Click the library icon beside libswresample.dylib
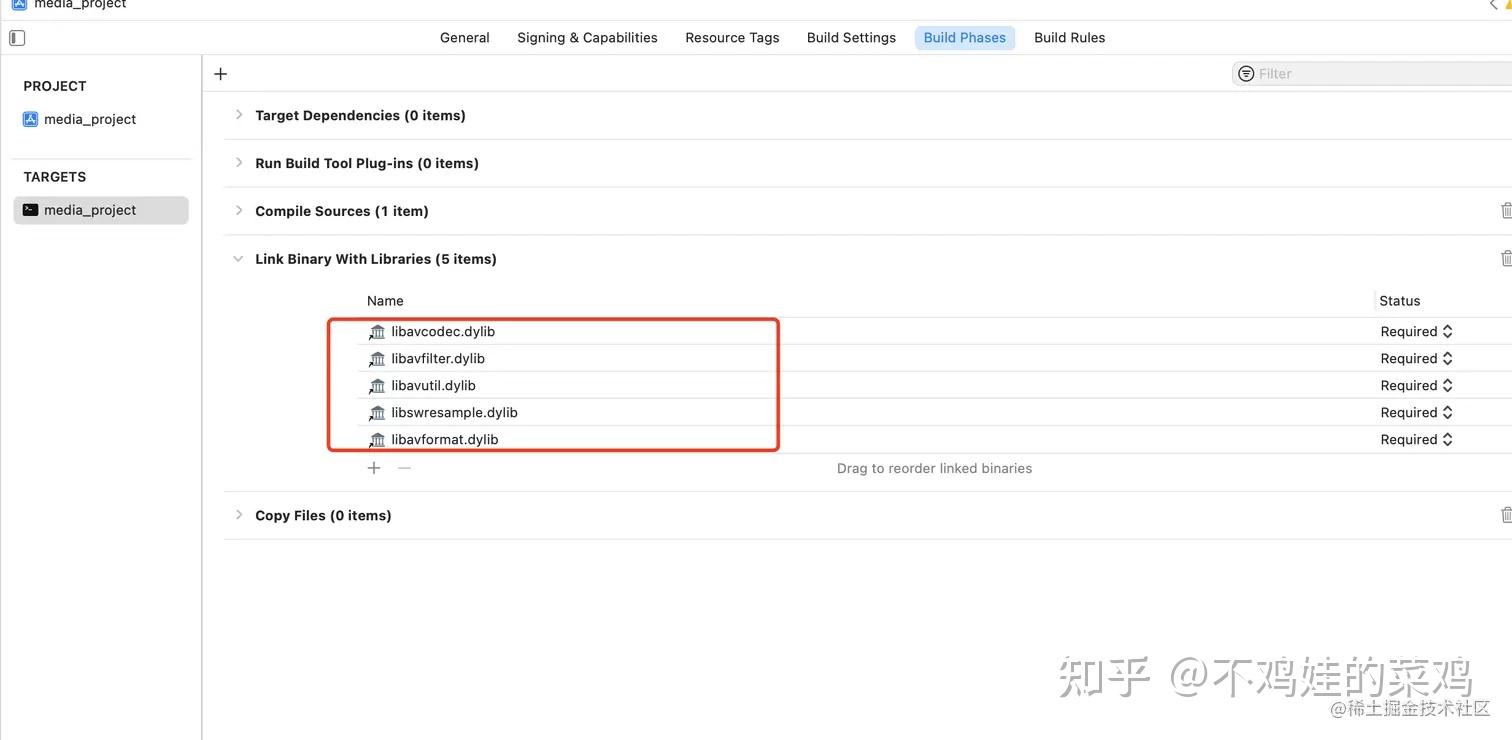Image resolution: width=1512 pixels, height=740 pixels. 377,412
